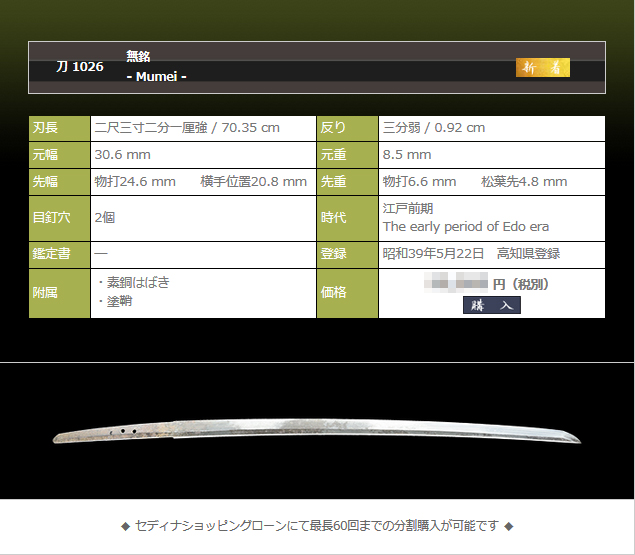The width and height of the screenshot is (635, 555).
Task: Open the katana blade photo
Action: [x=317, y=430]
